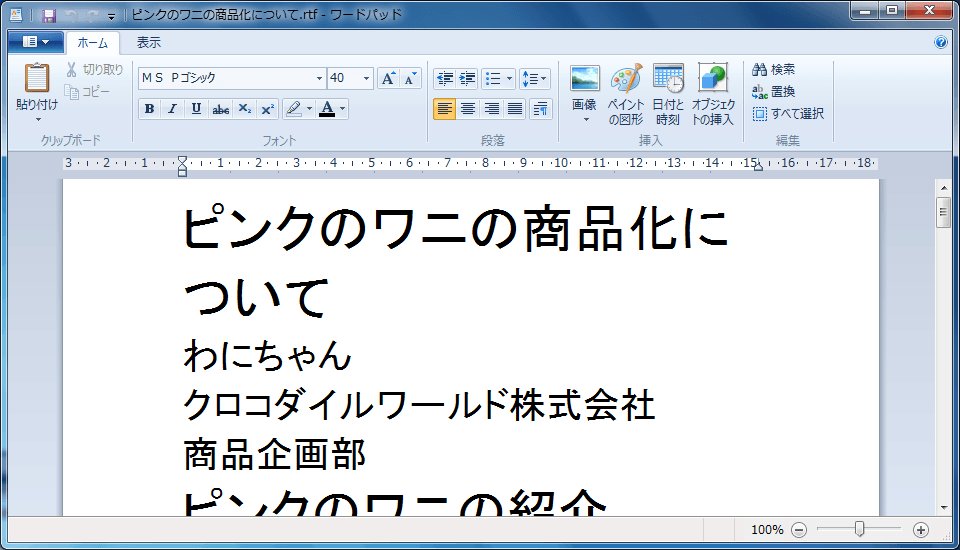
Task: Toggle Bold formatting
Action: click(x=149, y=109)
